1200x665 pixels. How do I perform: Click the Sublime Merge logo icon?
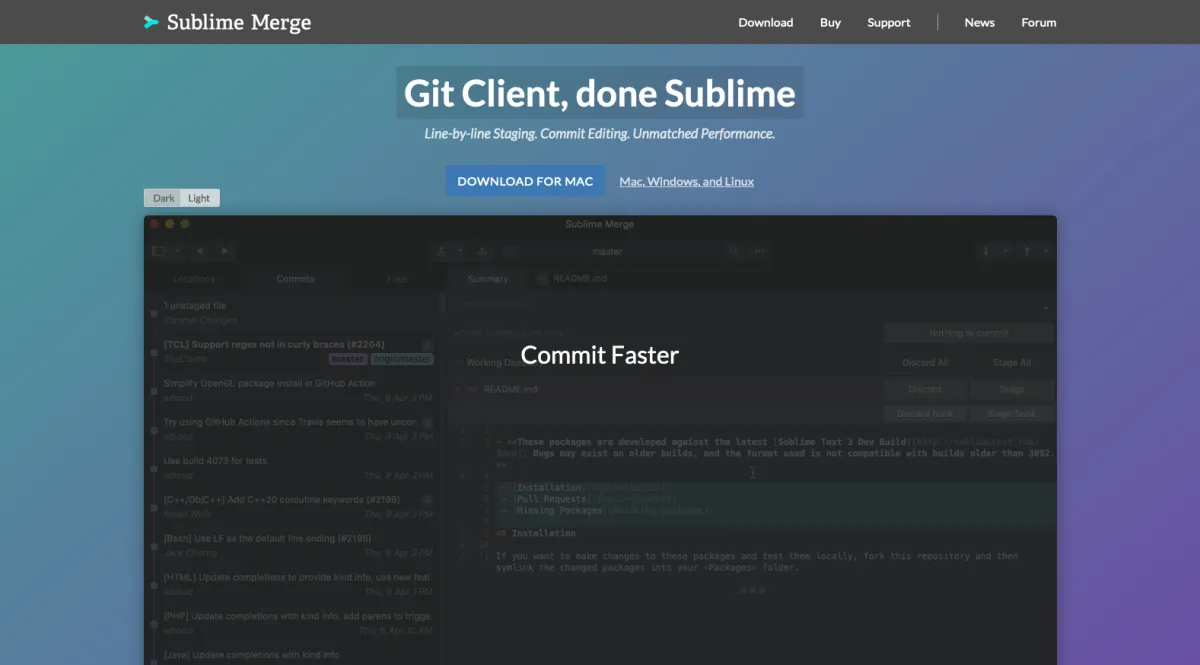[x=151, y=22]
